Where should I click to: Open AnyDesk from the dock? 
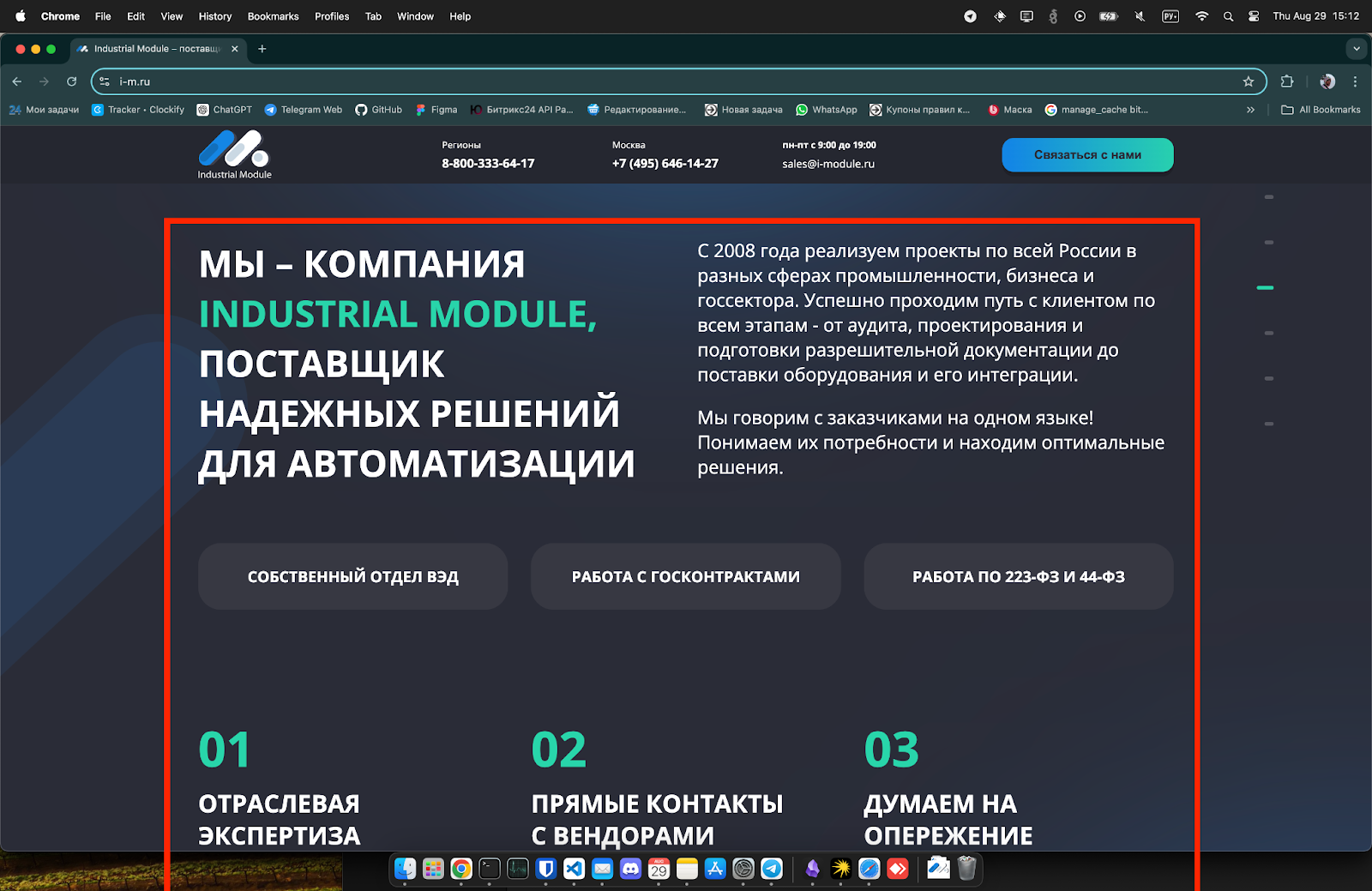898,869
